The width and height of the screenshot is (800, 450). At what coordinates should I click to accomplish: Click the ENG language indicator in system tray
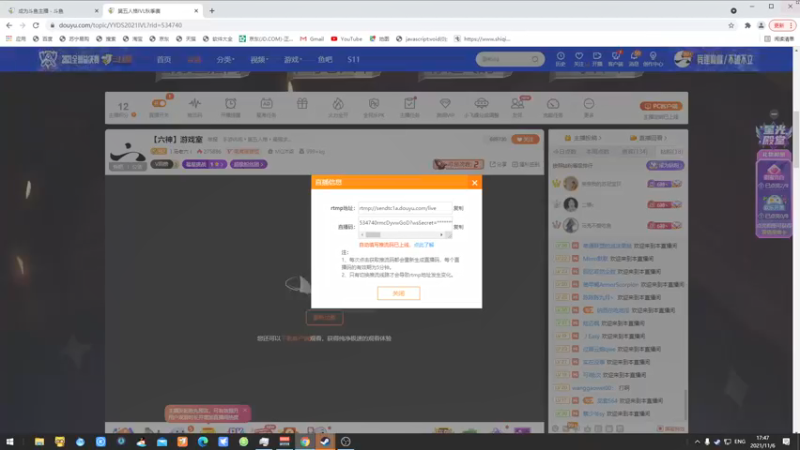point(739,442)
